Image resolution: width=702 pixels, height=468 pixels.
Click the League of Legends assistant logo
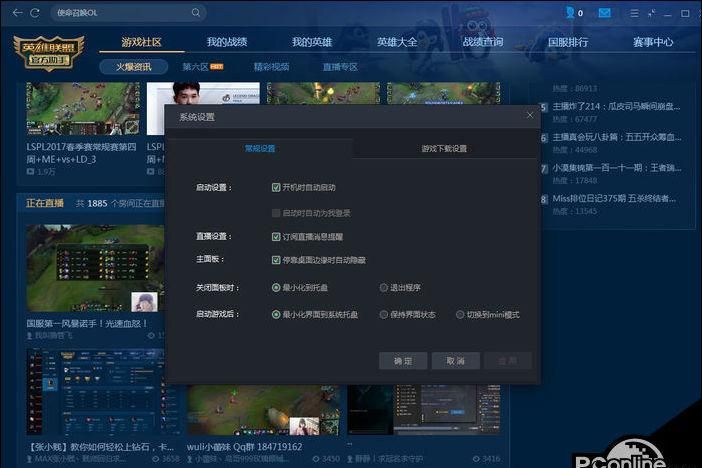click(48, 53)
